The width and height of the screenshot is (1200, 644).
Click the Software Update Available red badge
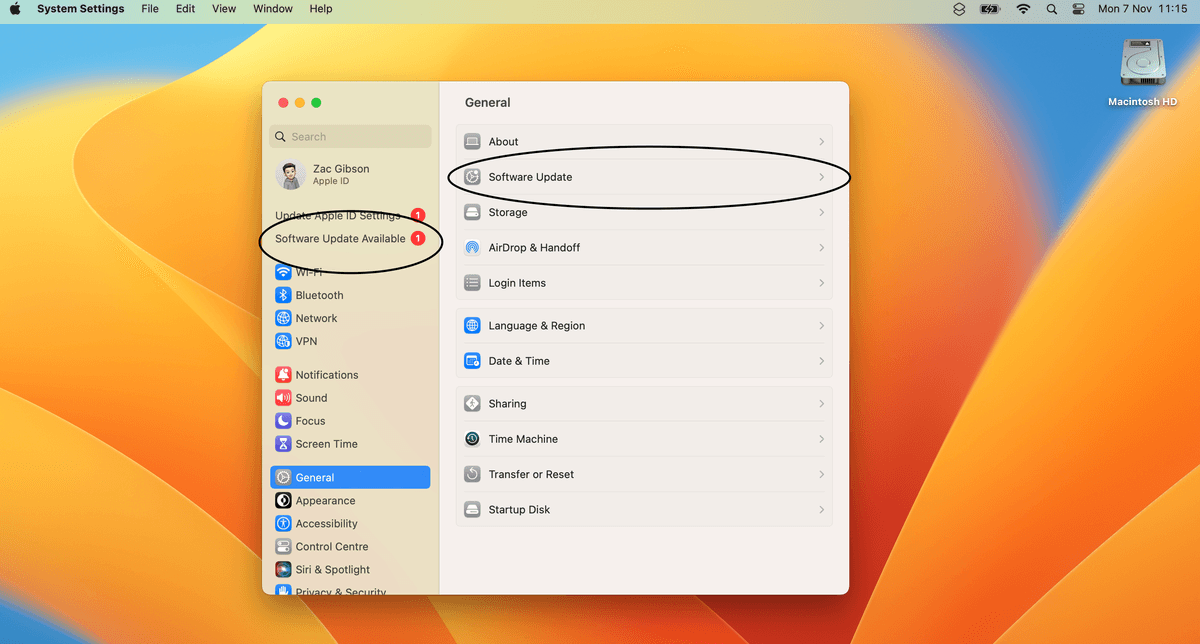click(418, 239)
